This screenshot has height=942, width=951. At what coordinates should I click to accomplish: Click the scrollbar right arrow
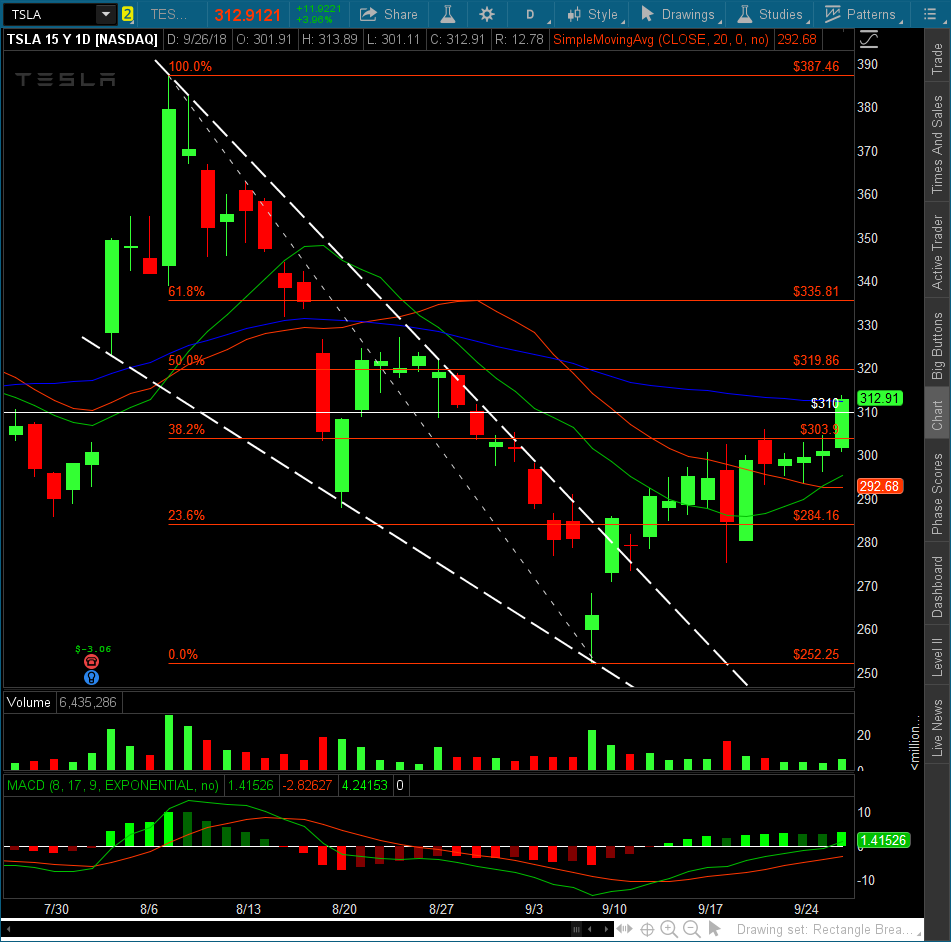606,929
